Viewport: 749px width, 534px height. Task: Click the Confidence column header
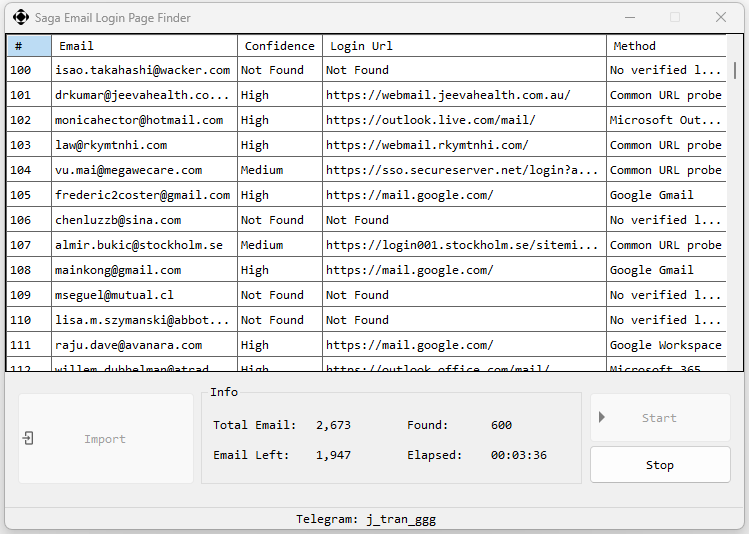click(x=280, y=46)
